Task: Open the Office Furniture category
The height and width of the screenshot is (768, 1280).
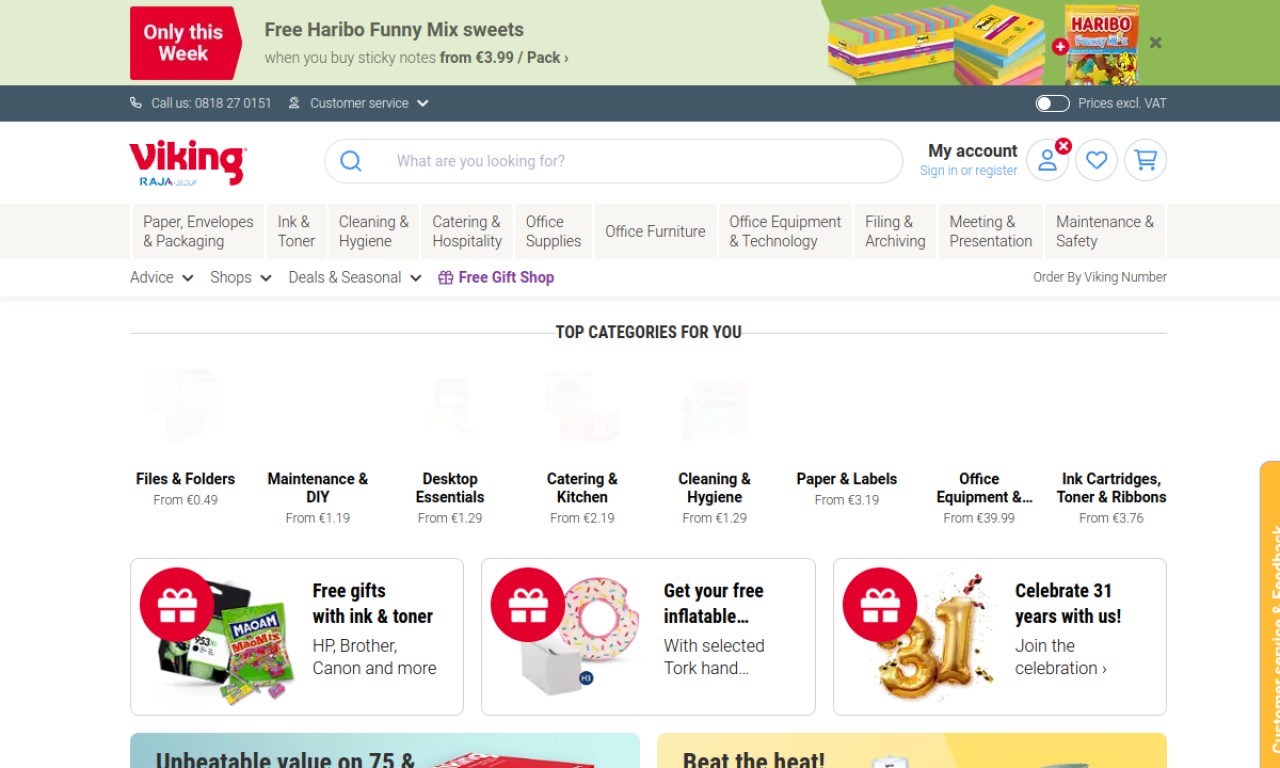Action: pyautogui.click(x=655, y=231)
